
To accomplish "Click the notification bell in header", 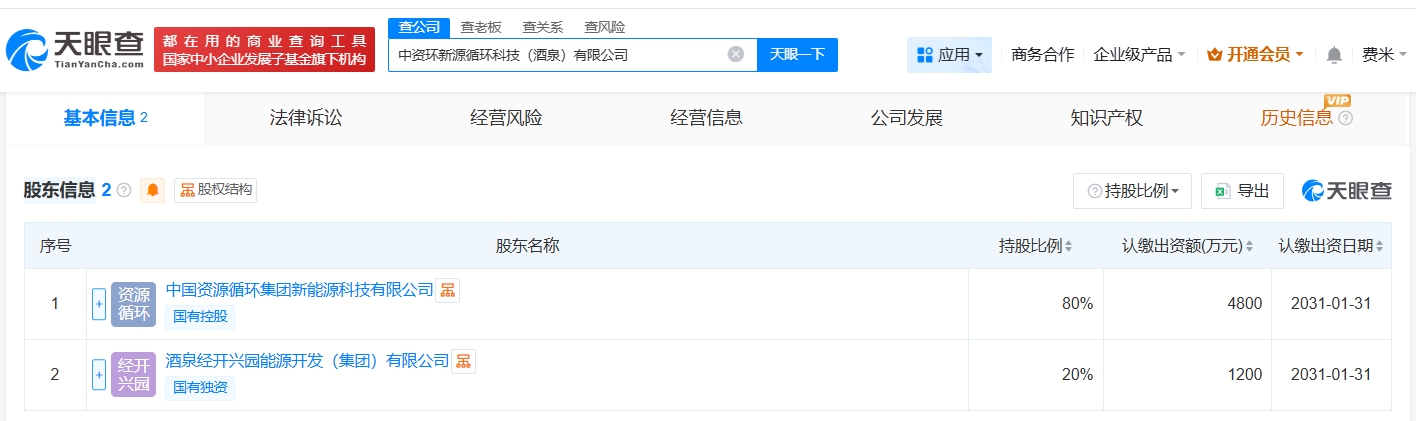I will click(1334, 55).
